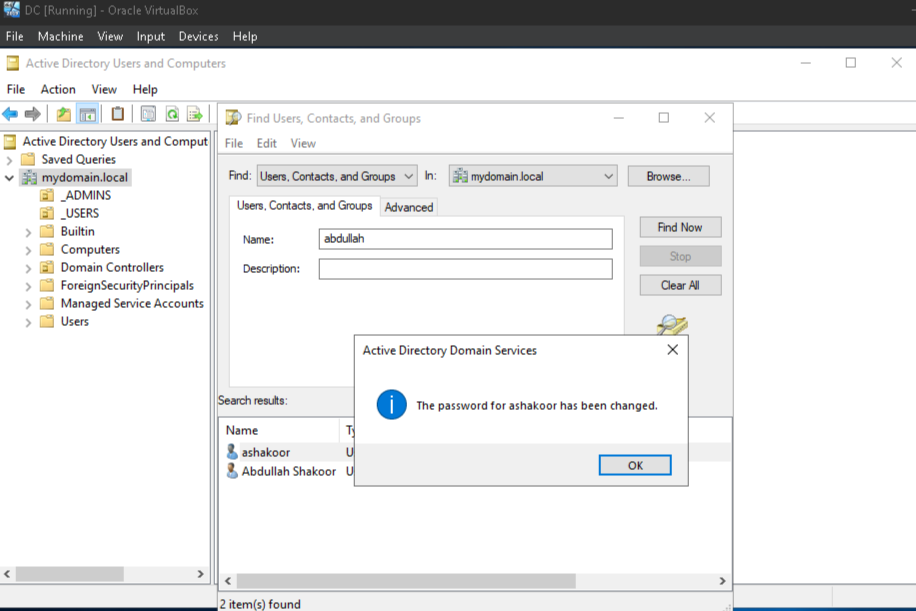Screen dimensions: 916x611
Task: Click the blue Back arrow in the toolbar
Action: click(x=10, y=114)
